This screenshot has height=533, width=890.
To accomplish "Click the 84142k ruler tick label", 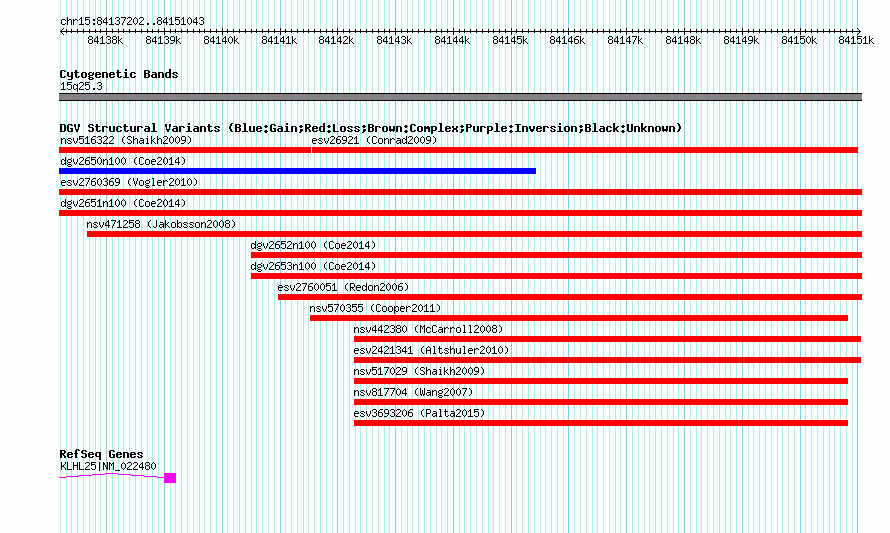I will click(x=336, y=40).
